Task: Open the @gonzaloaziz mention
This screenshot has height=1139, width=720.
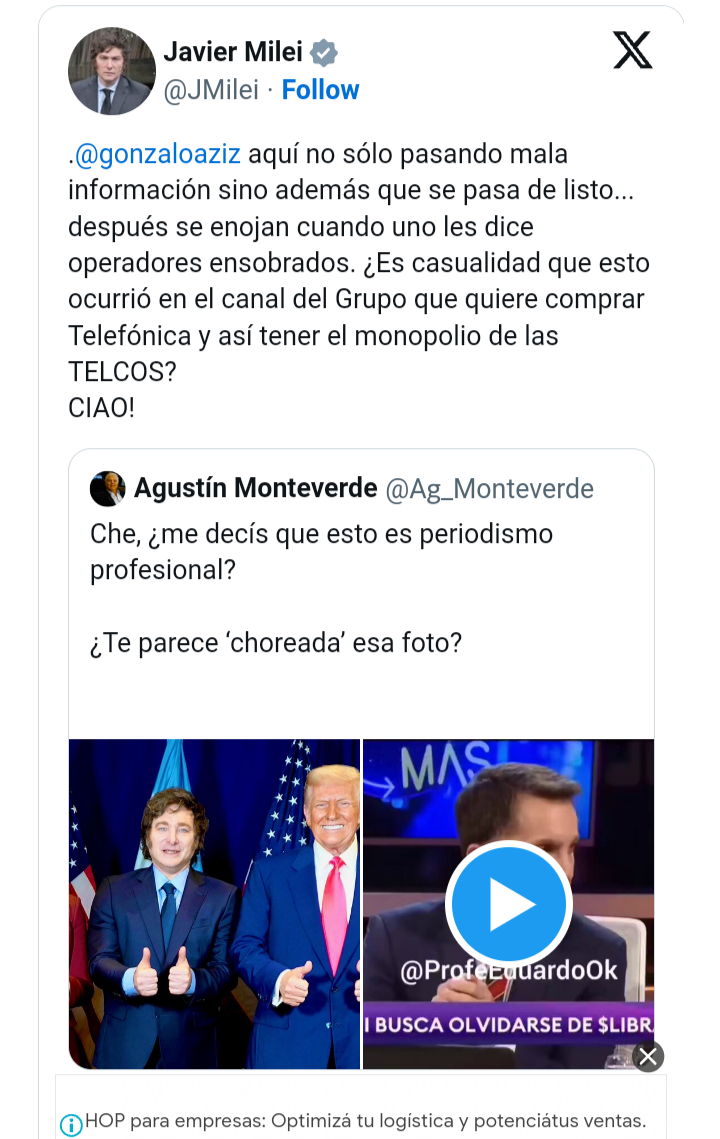Action: 158,154
